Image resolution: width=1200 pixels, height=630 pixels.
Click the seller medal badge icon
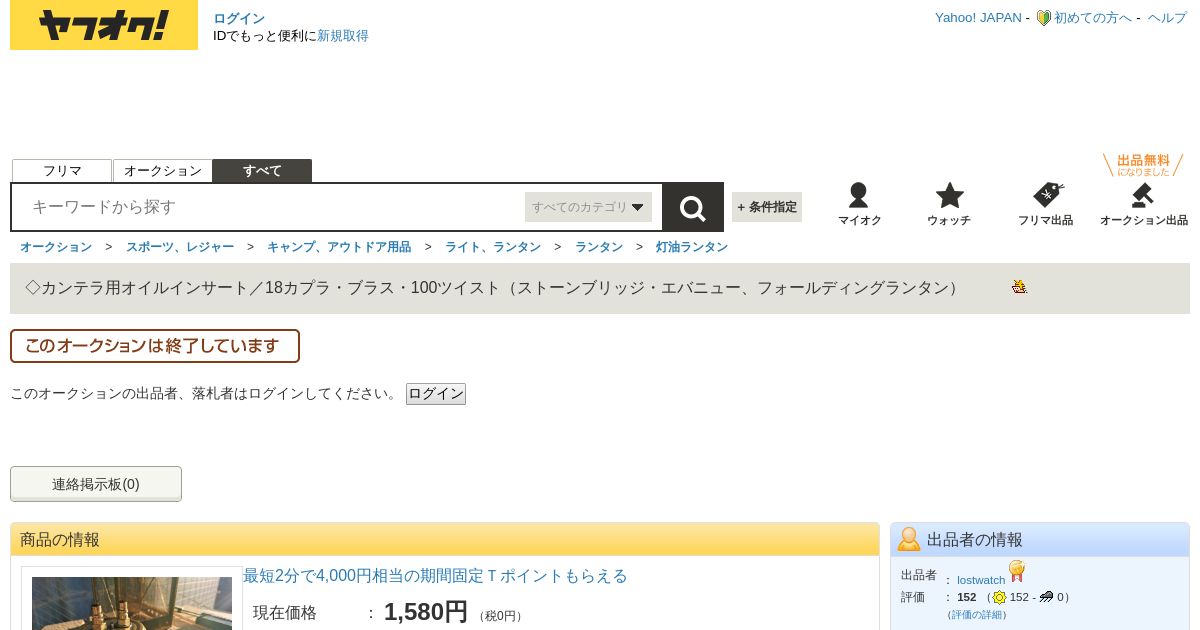coord(1017,571)
